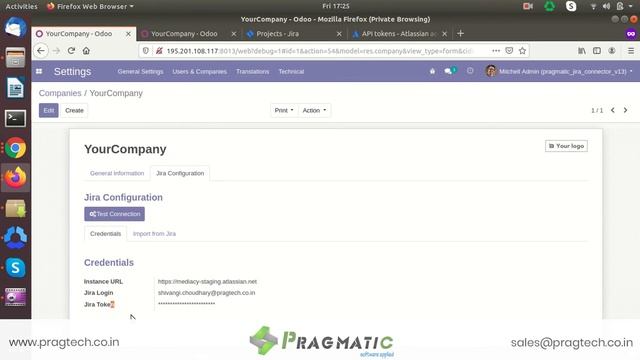
Task: Open Translations menu
Action: (x=253, y=71)
